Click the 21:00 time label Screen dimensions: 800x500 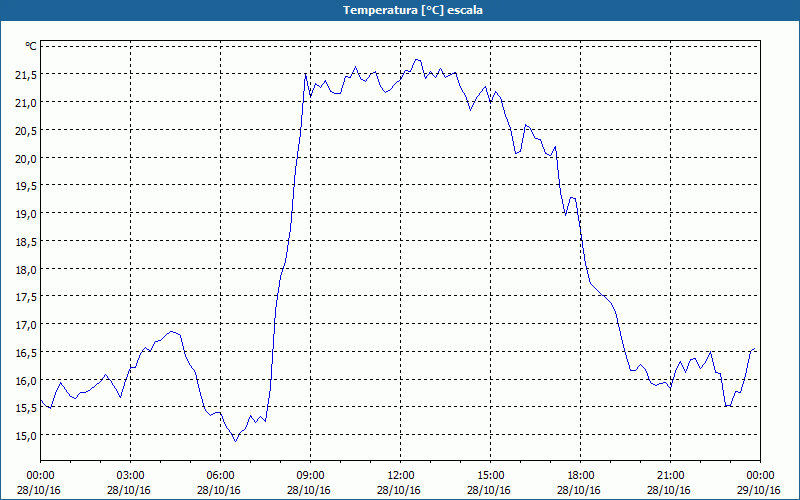670,476
